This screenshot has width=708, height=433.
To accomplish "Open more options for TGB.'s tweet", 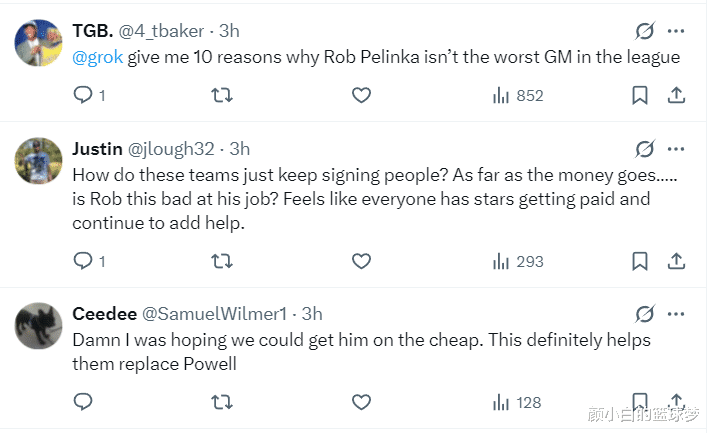I will tap(677, 31).
